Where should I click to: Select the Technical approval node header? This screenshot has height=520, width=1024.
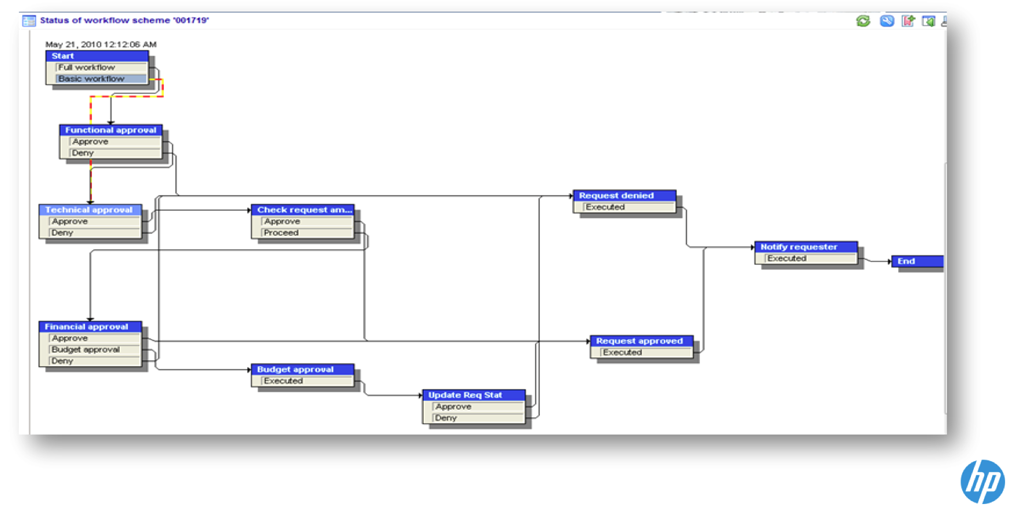[90, 210]
